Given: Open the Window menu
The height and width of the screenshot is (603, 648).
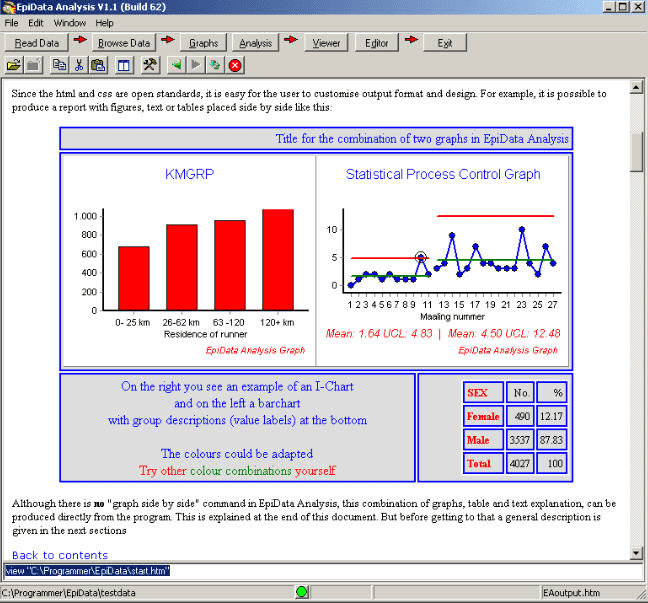Looking at the screenshot, I should click(x=69, y=23).
